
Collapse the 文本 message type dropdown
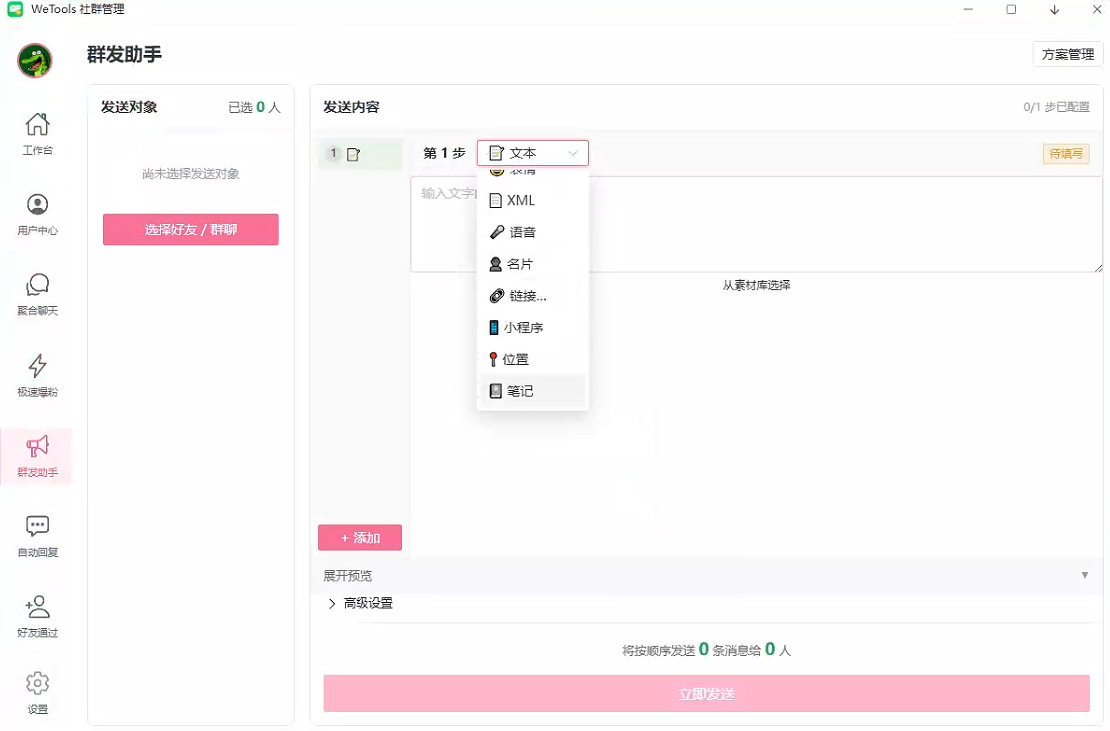[x=532, y=153]
